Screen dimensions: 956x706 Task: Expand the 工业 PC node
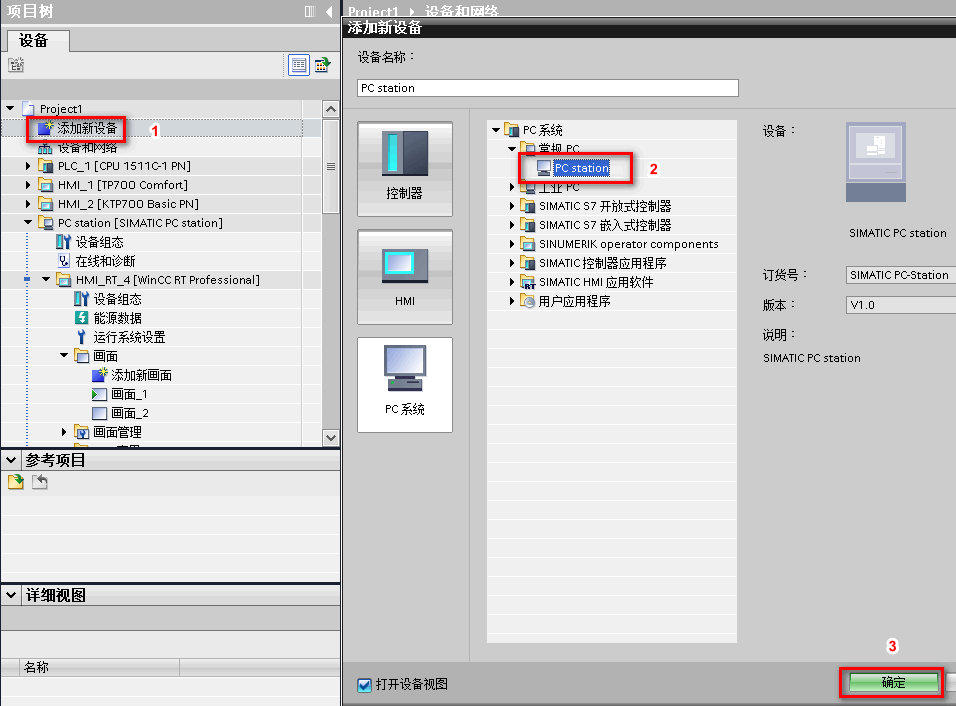[x=512, y=187]
